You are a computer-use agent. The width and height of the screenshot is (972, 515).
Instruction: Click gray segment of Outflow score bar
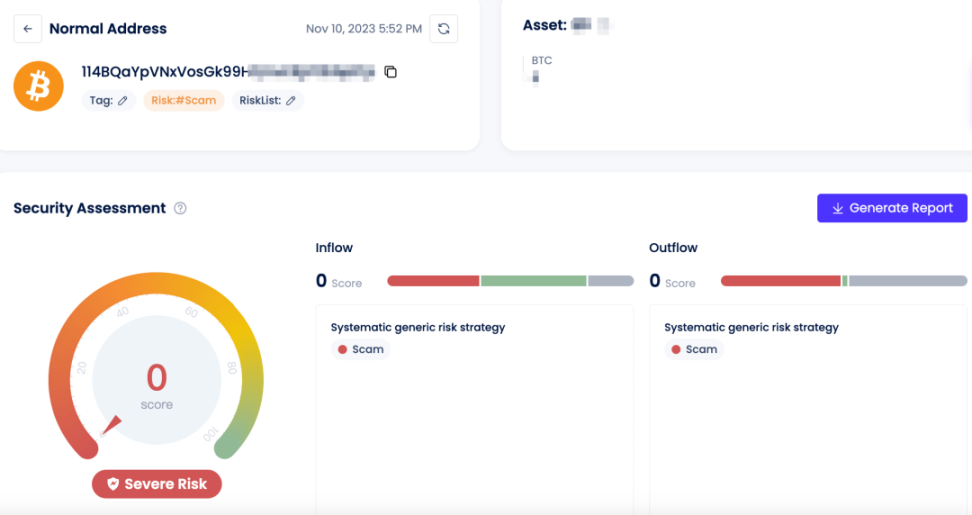click(907, 281)
